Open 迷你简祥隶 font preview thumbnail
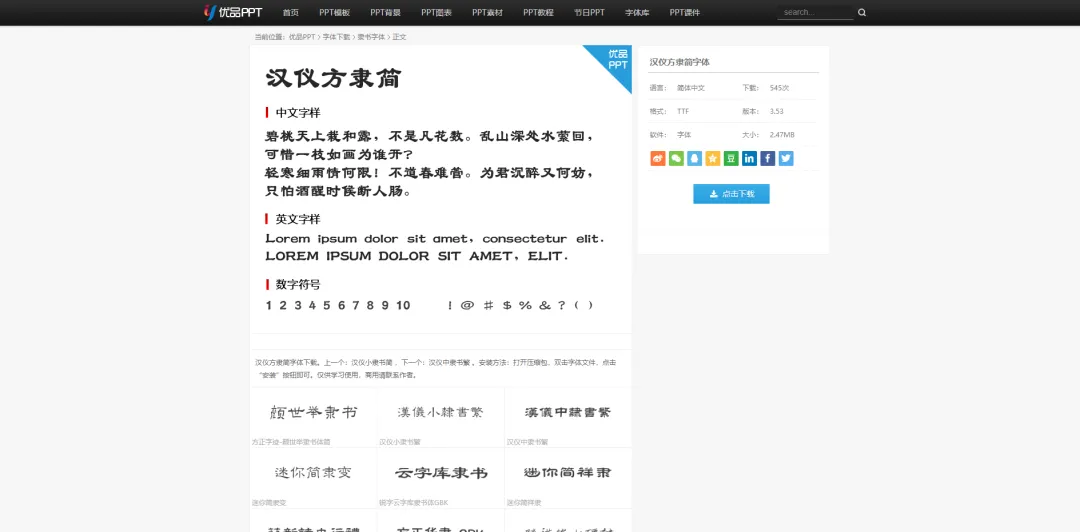The image size is (1080, 532). click(568, 473)
